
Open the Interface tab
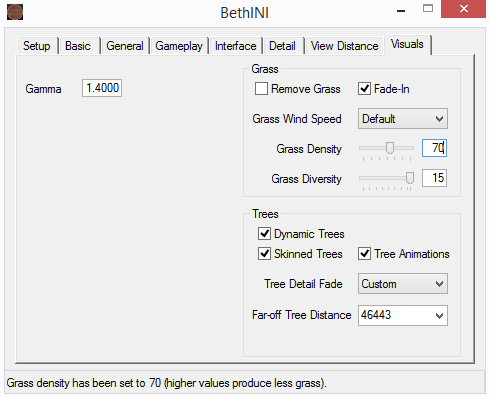coord(236,46)
